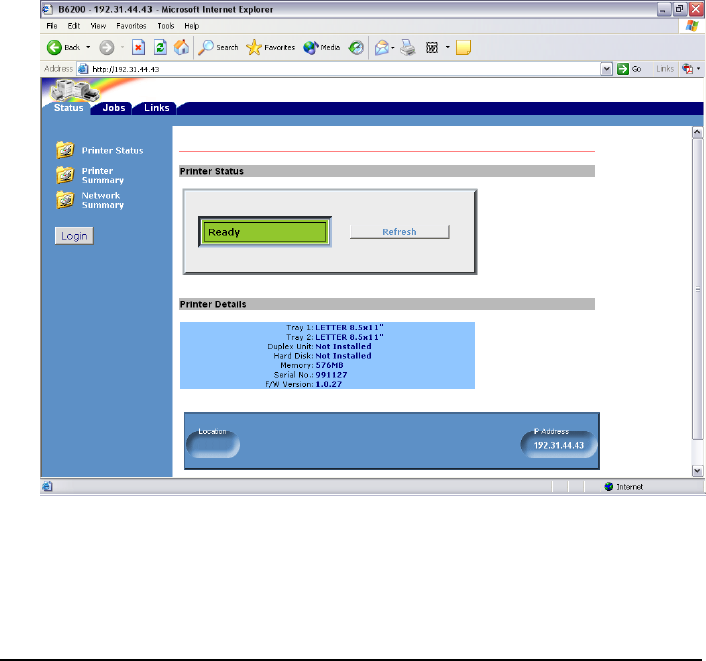Screen dimensions: 706x661
Task: Click the browser Refresh page icon
Action: tap(160, 47)
